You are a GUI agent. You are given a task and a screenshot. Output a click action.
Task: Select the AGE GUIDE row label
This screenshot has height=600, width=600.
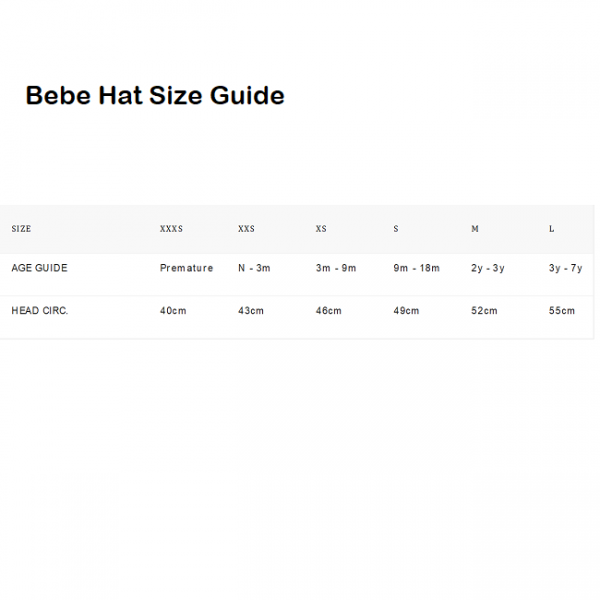click(x=39, y=268)
